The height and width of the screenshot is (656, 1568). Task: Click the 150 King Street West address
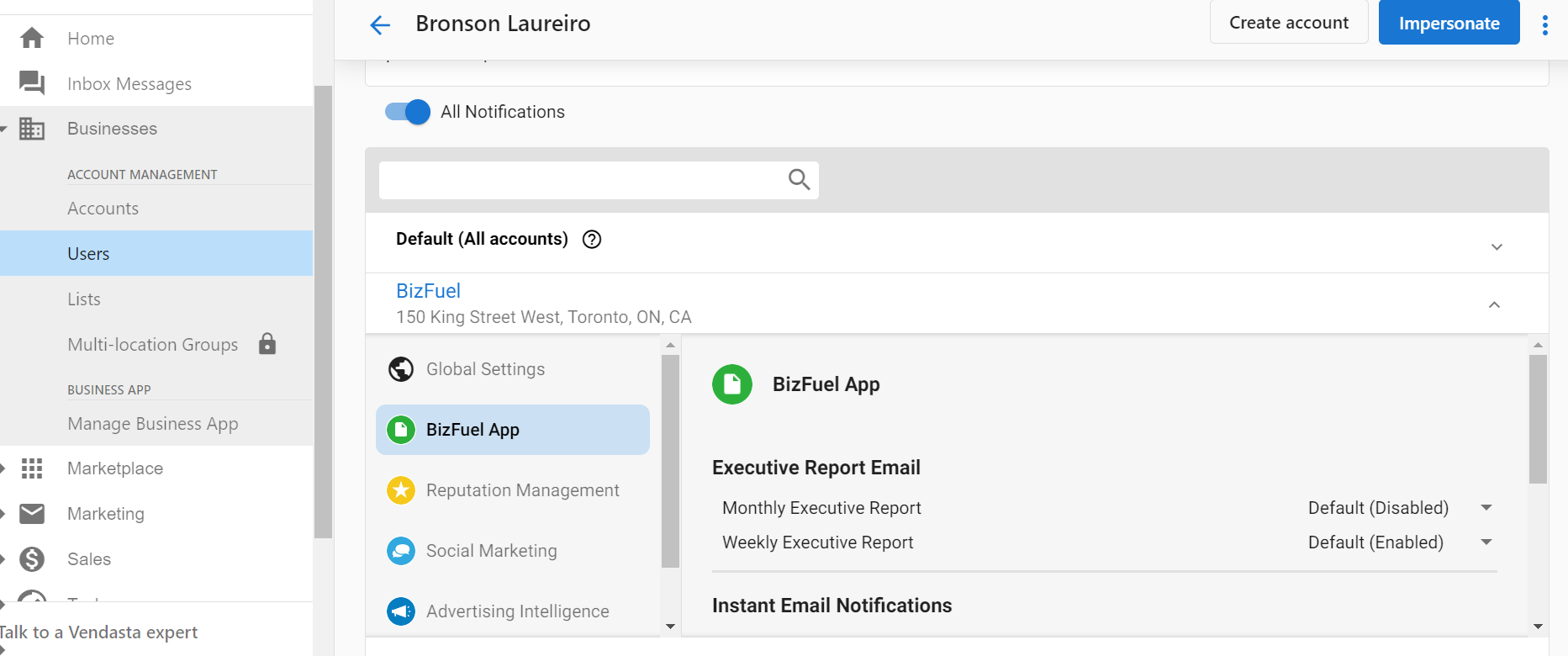click(x=544, y=317)
